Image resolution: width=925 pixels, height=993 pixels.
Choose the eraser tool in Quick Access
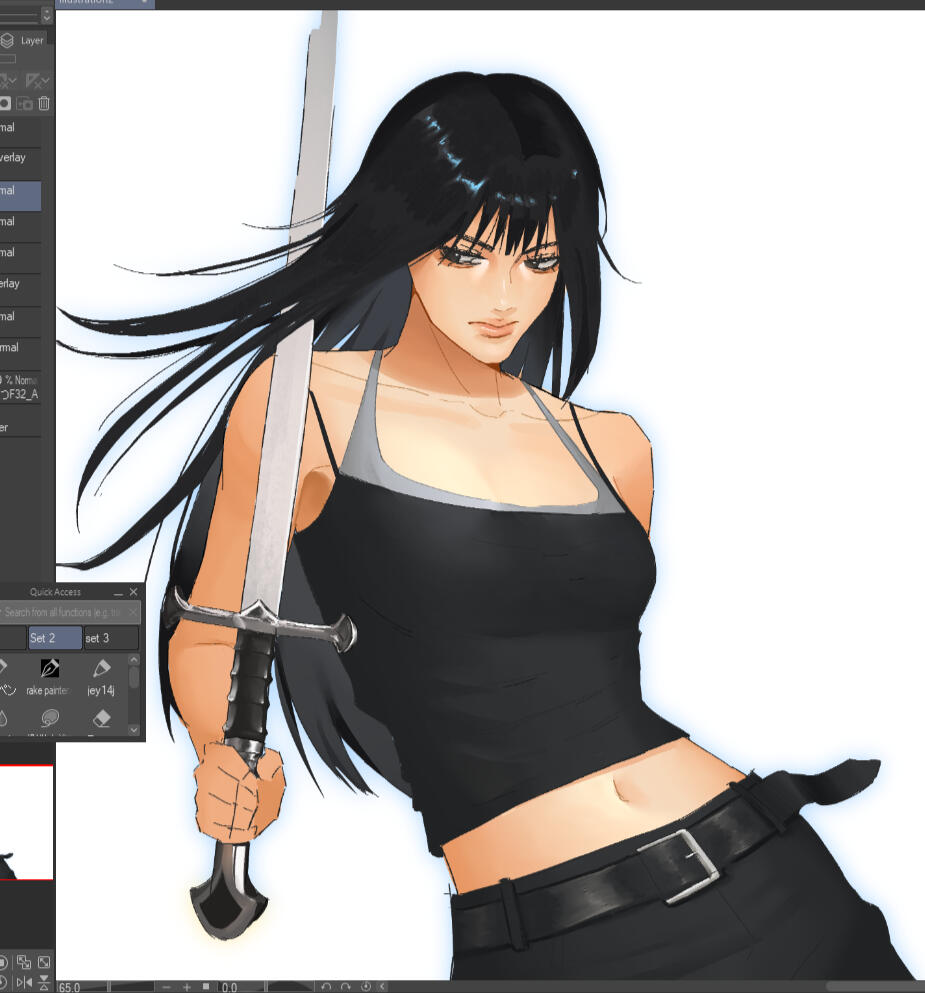(101, 718)
